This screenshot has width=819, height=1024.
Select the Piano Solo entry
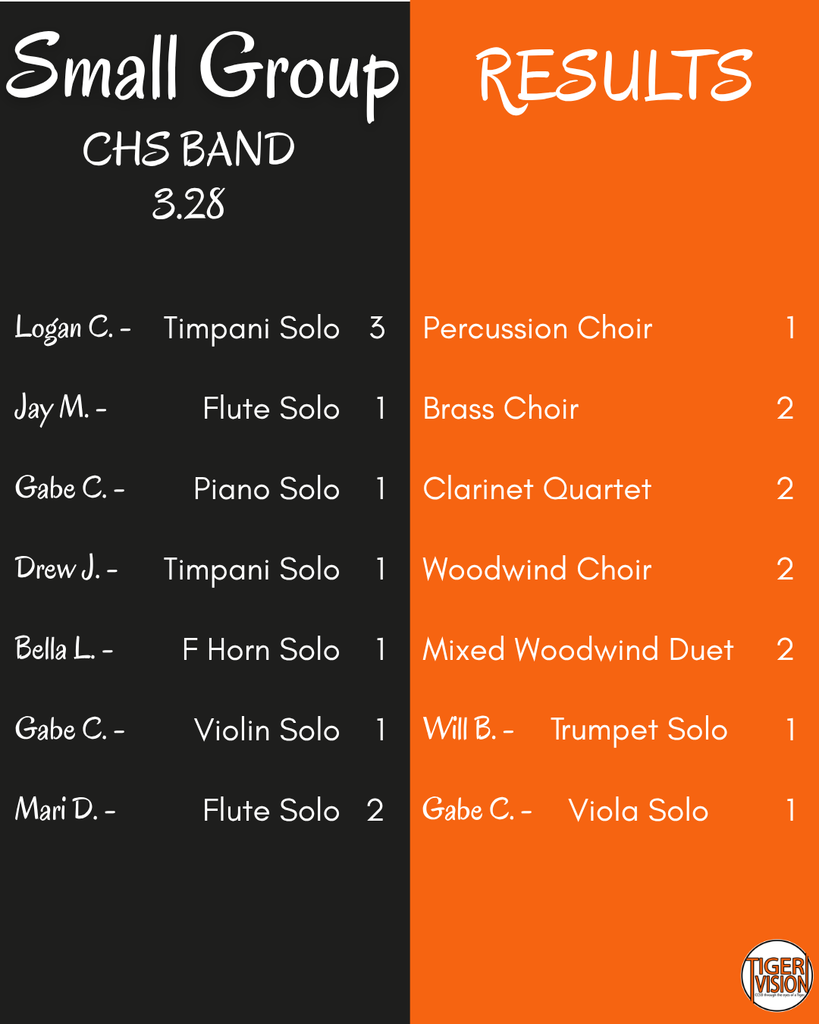click(266, 489)
